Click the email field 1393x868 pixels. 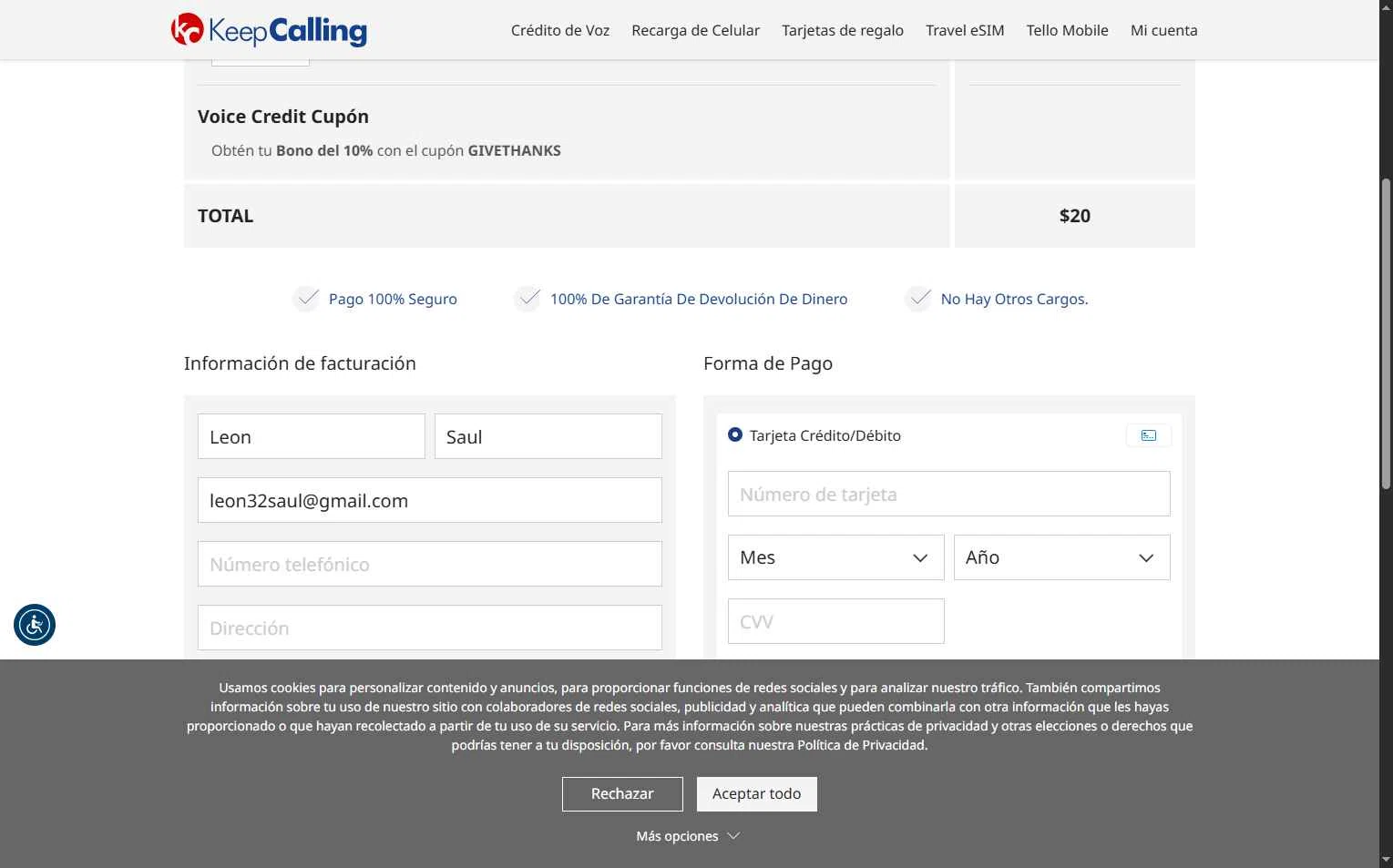pyautogui.click(x=430, y=500)
